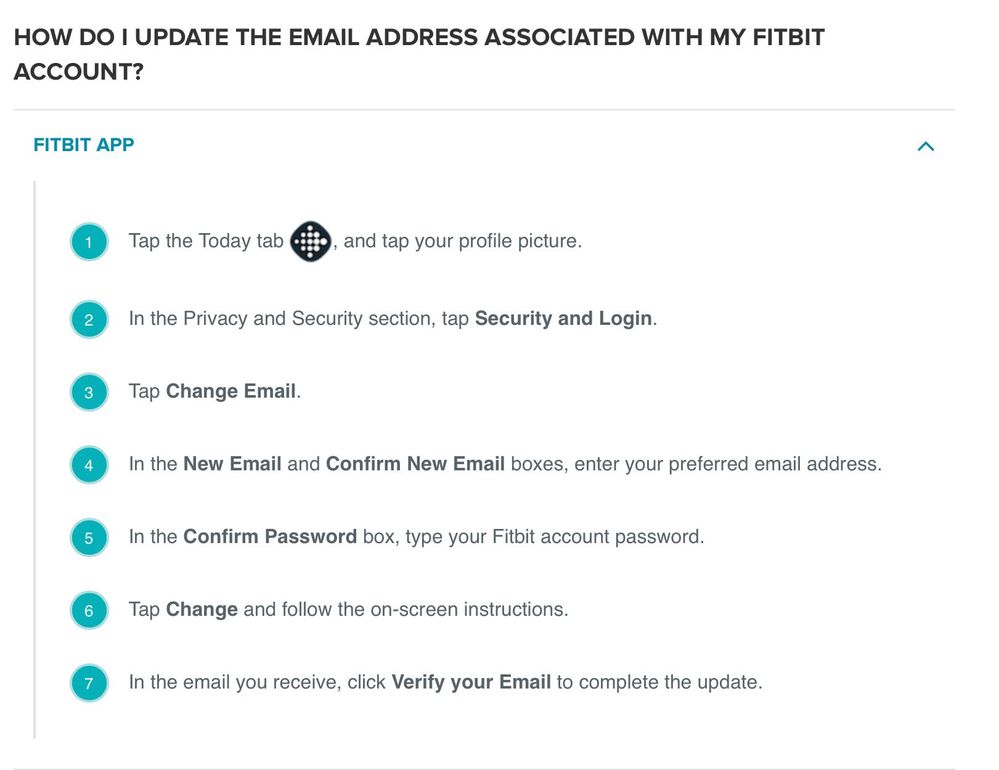Click the bold New Email text
999x770 pixels.
tap(232, 464)
